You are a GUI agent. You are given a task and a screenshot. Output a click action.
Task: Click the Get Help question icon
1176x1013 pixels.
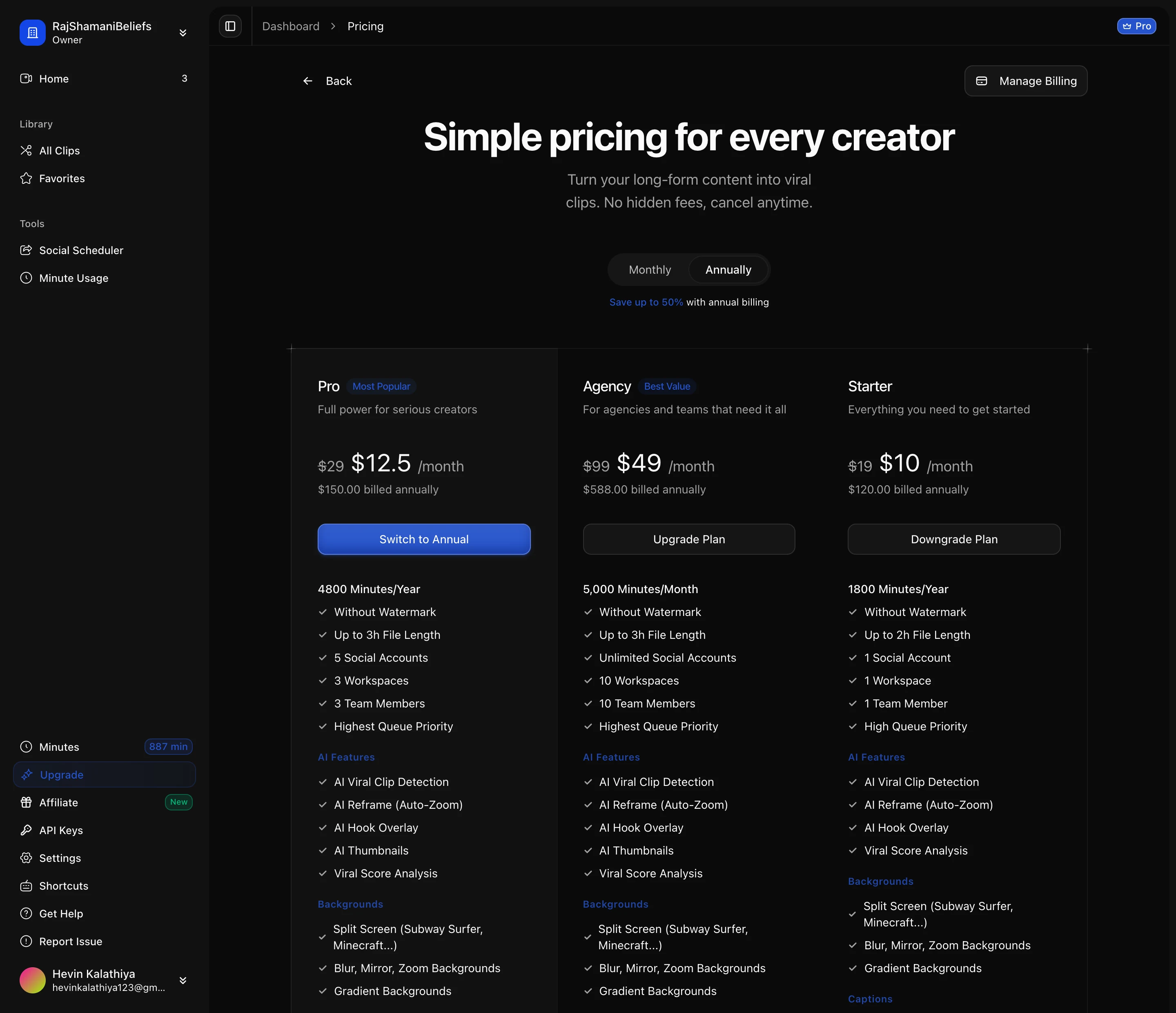(x=26, y=914)
